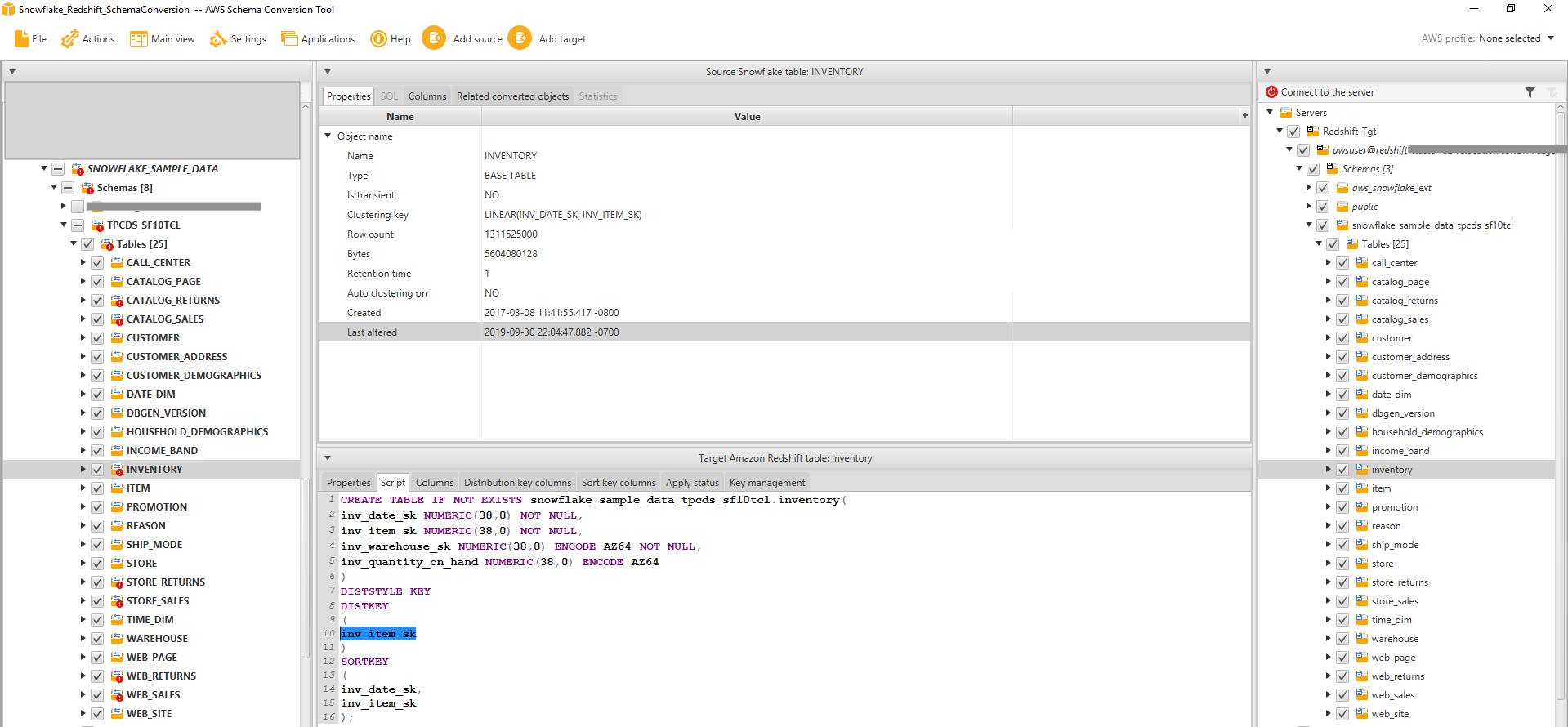
Task: Click the target inventory table icon
Action: (1362, 470)
